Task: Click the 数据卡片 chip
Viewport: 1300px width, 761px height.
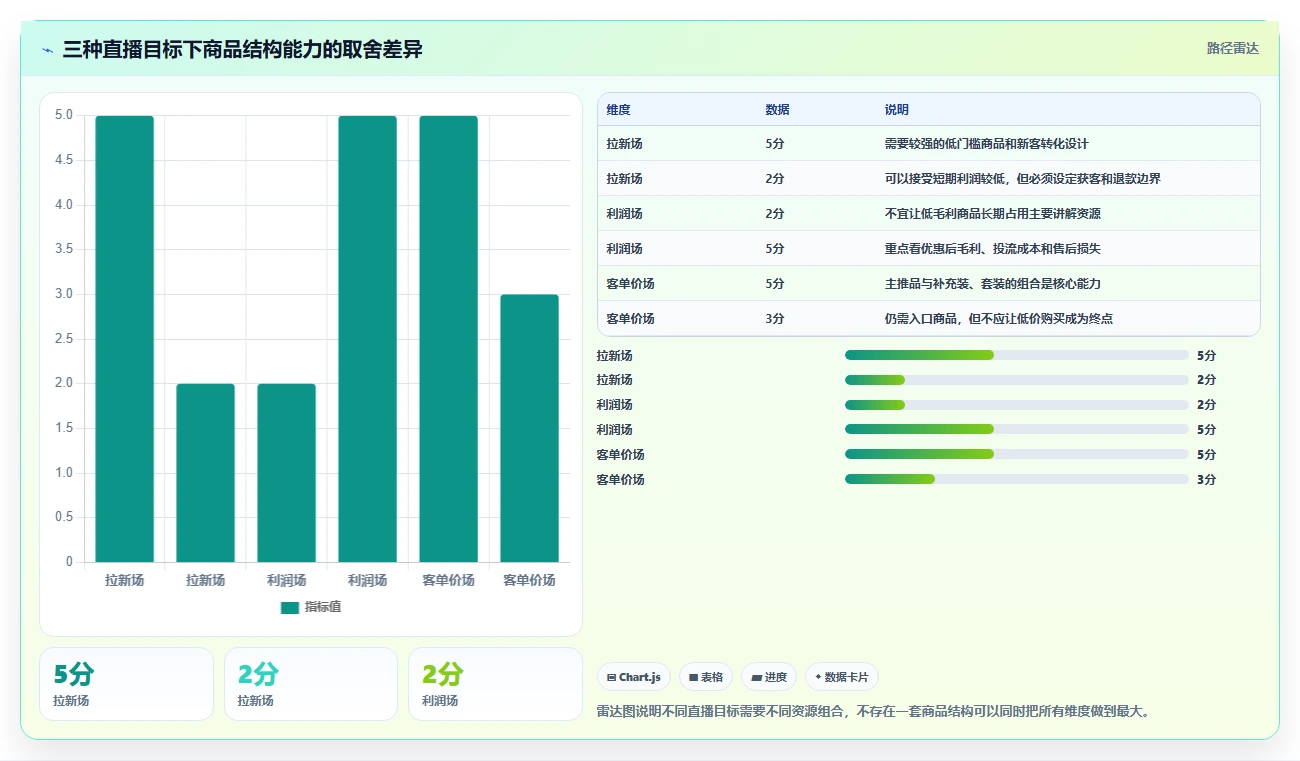Action: coord(842,677)
